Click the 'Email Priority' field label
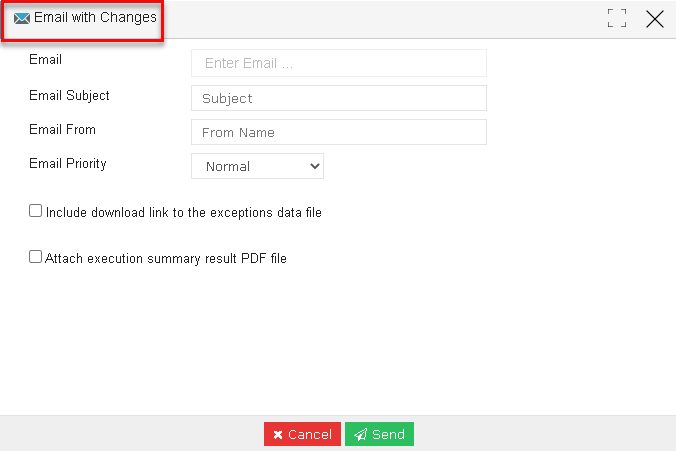This screenshot has width=676, height=451. (x=68, y=163)
